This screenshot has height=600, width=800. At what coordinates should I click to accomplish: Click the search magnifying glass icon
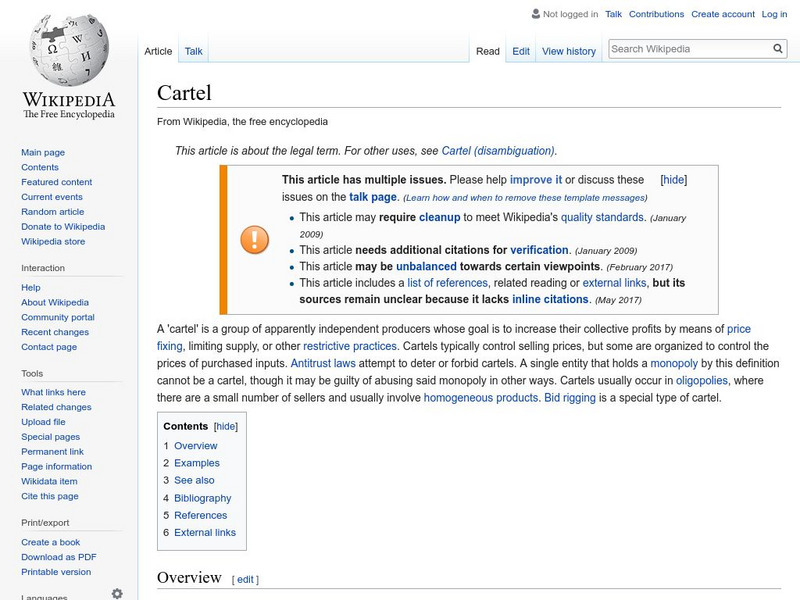pos(777,46)
